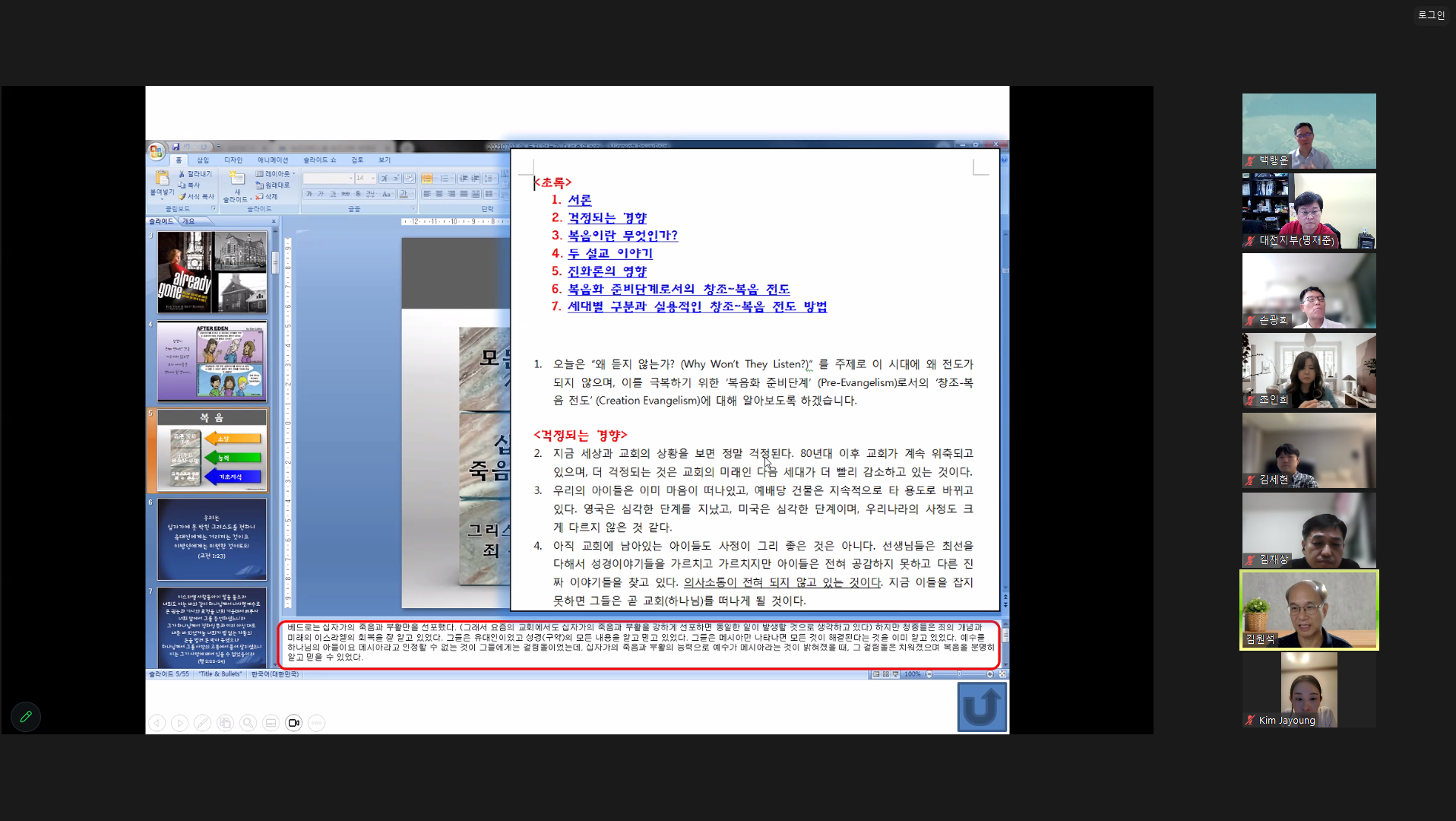Open the more options (…) icon in presentation toolbar

(317, 723)
